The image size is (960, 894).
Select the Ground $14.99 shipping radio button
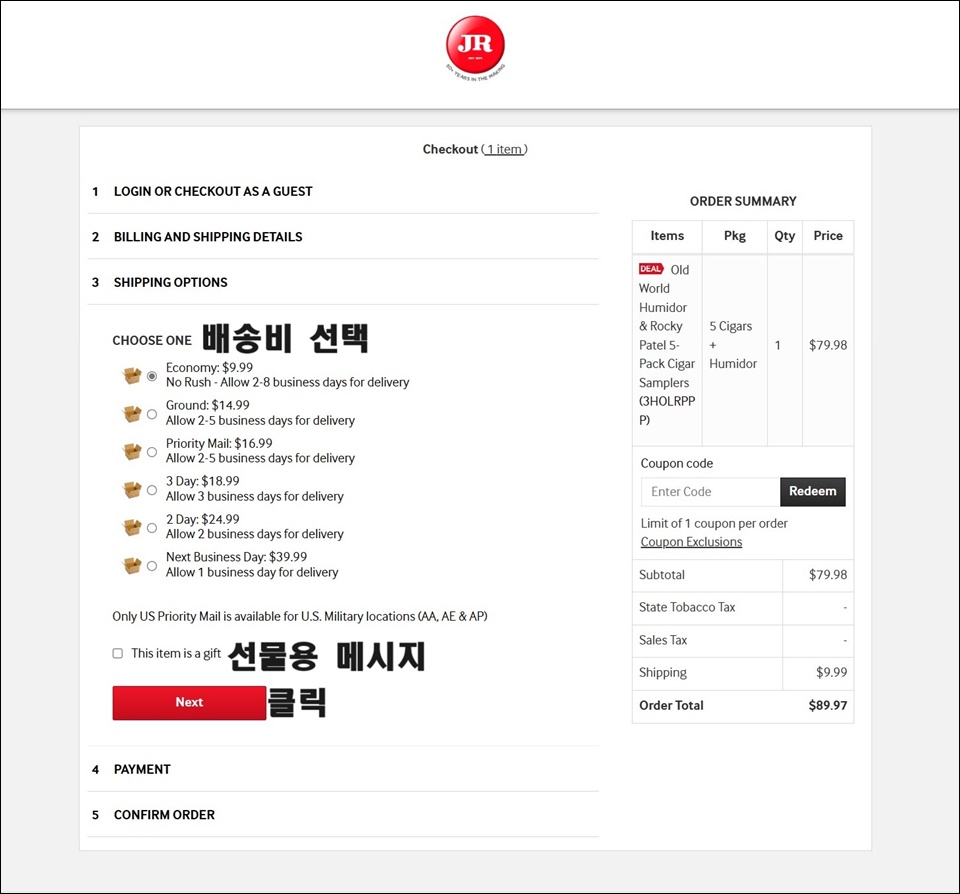pyautogui.click(x=152, y=414)
